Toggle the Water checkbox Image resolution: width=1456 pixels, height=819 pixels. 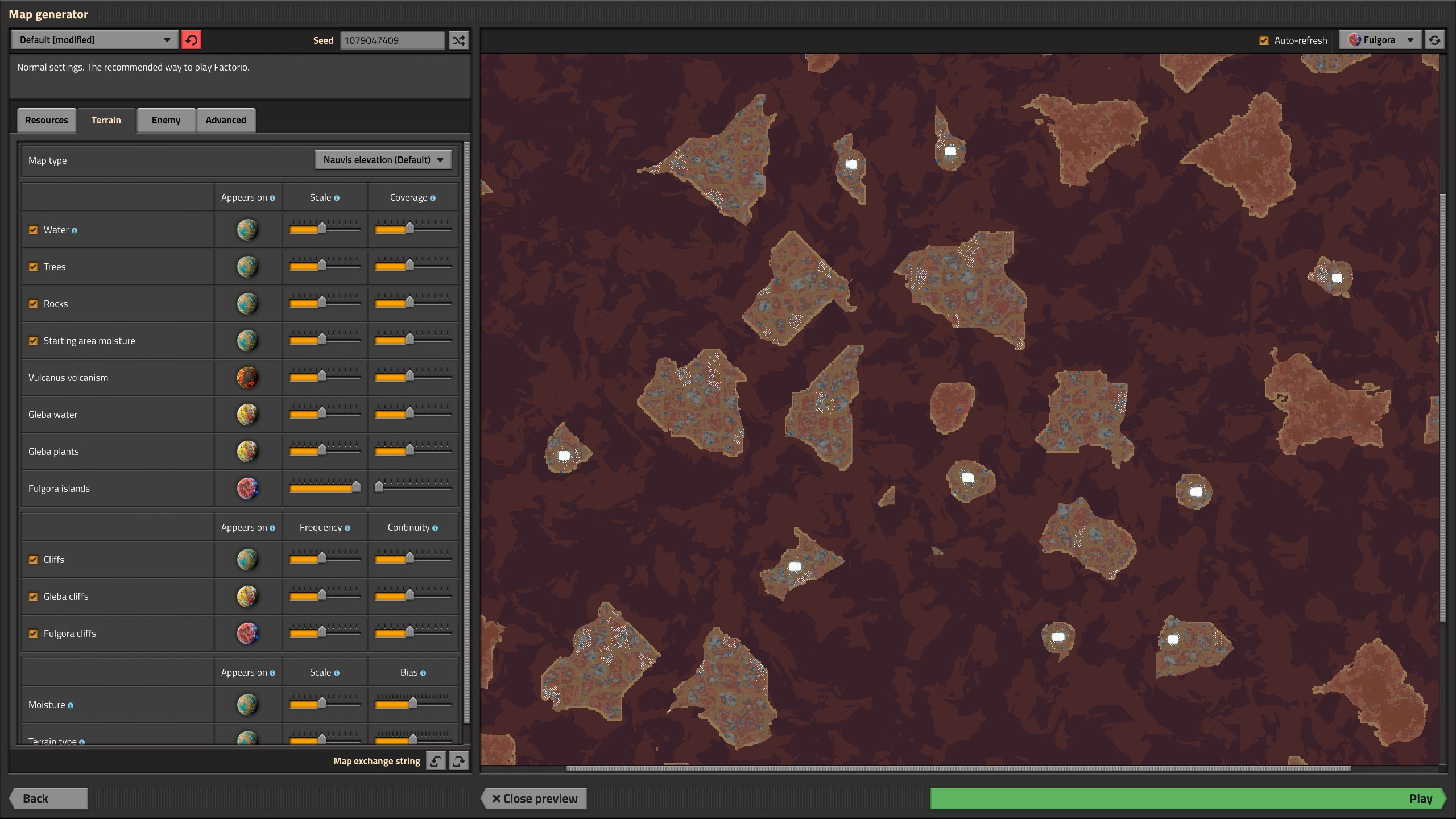point(34,230)
